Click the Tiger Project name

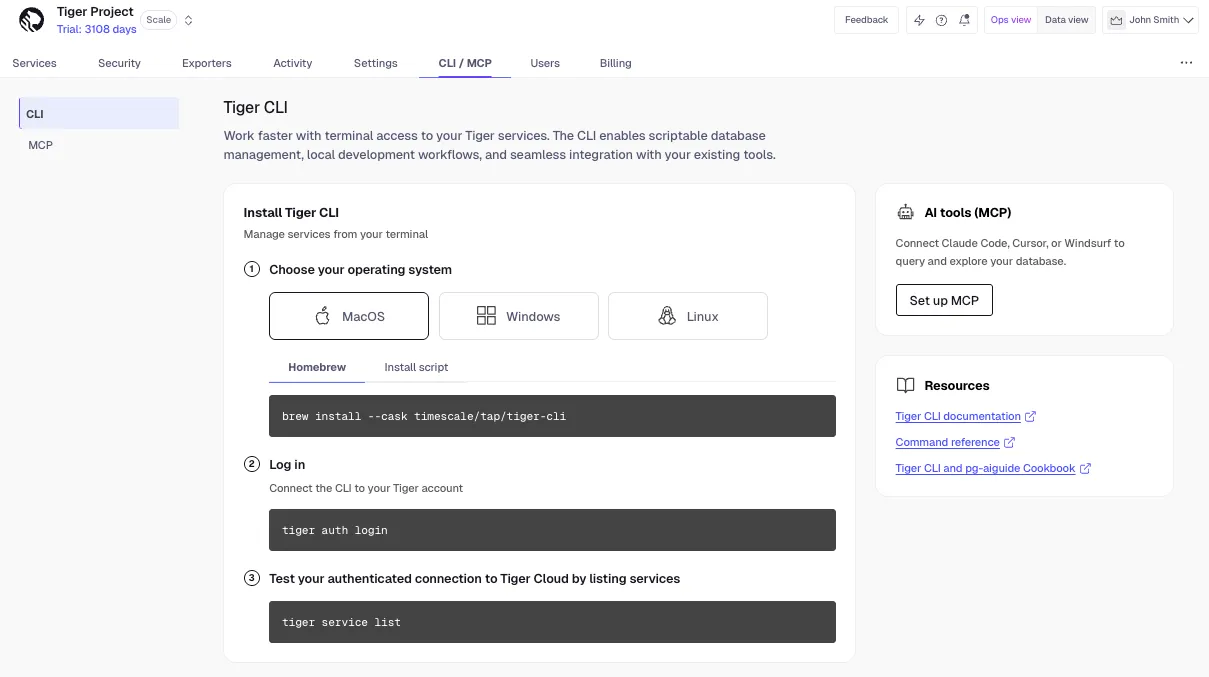point(95,12)
